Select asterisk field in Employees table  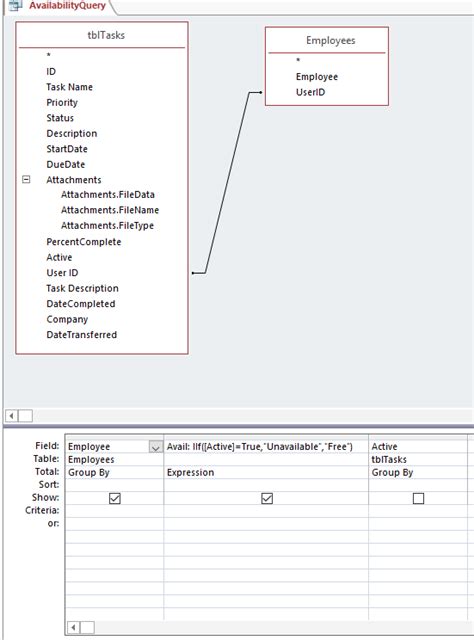[298, 60]
